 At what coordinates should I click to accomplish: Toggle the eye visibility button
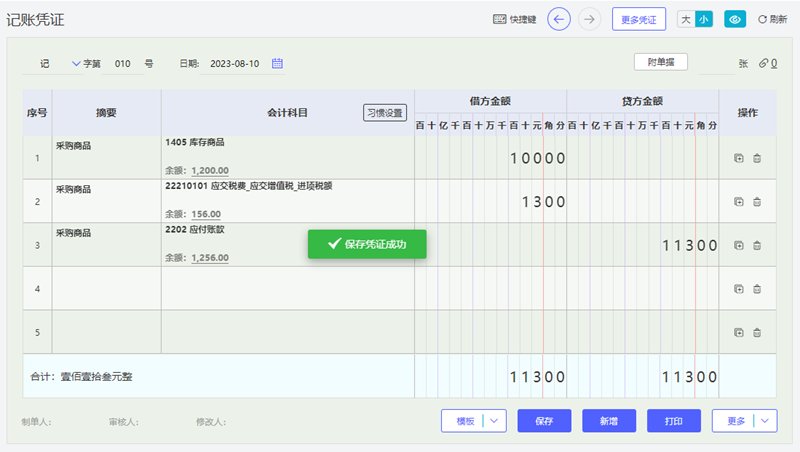[735, 19]
